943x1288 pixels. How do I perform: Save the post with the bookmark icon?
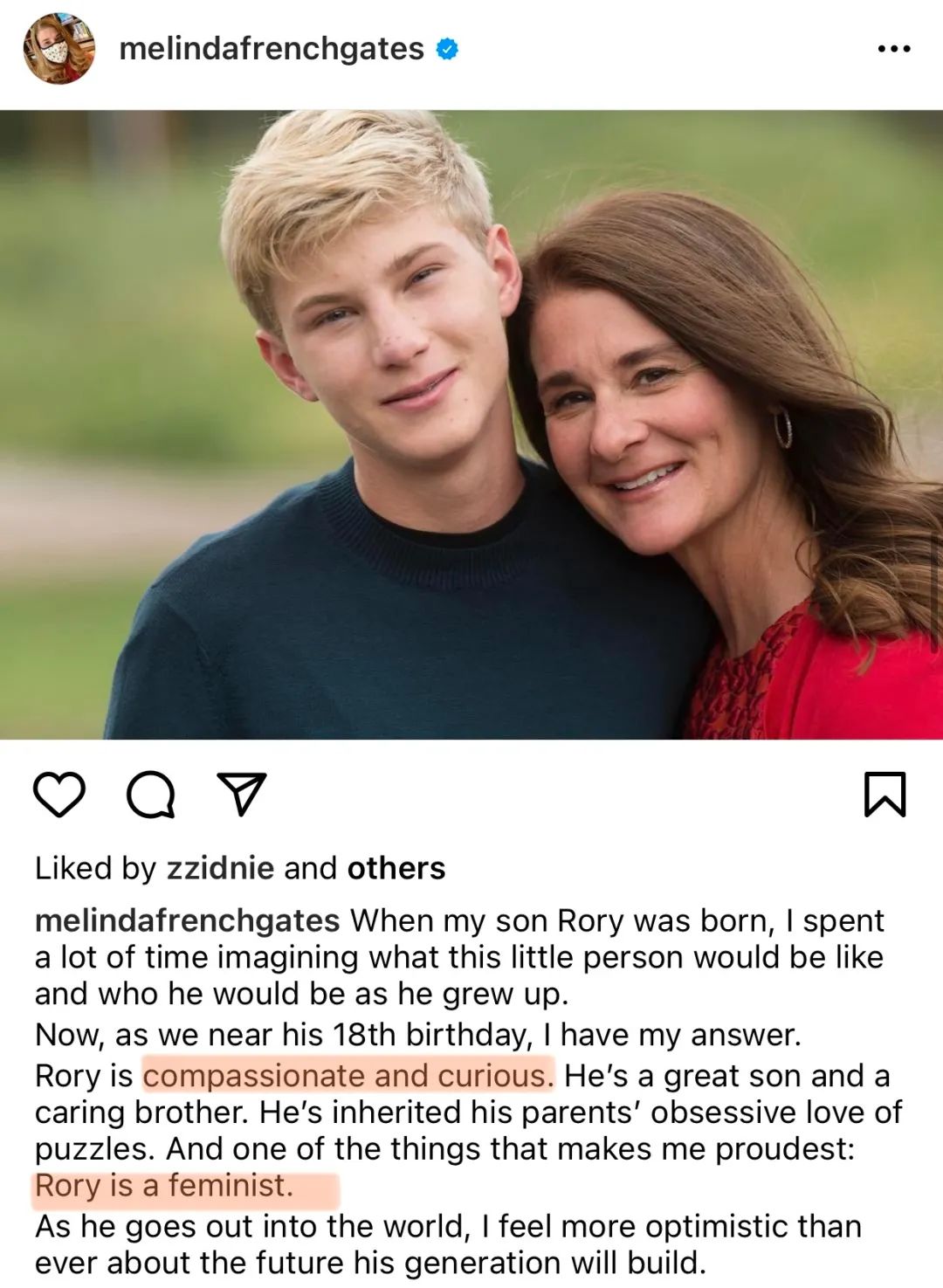tap(884, 794)
